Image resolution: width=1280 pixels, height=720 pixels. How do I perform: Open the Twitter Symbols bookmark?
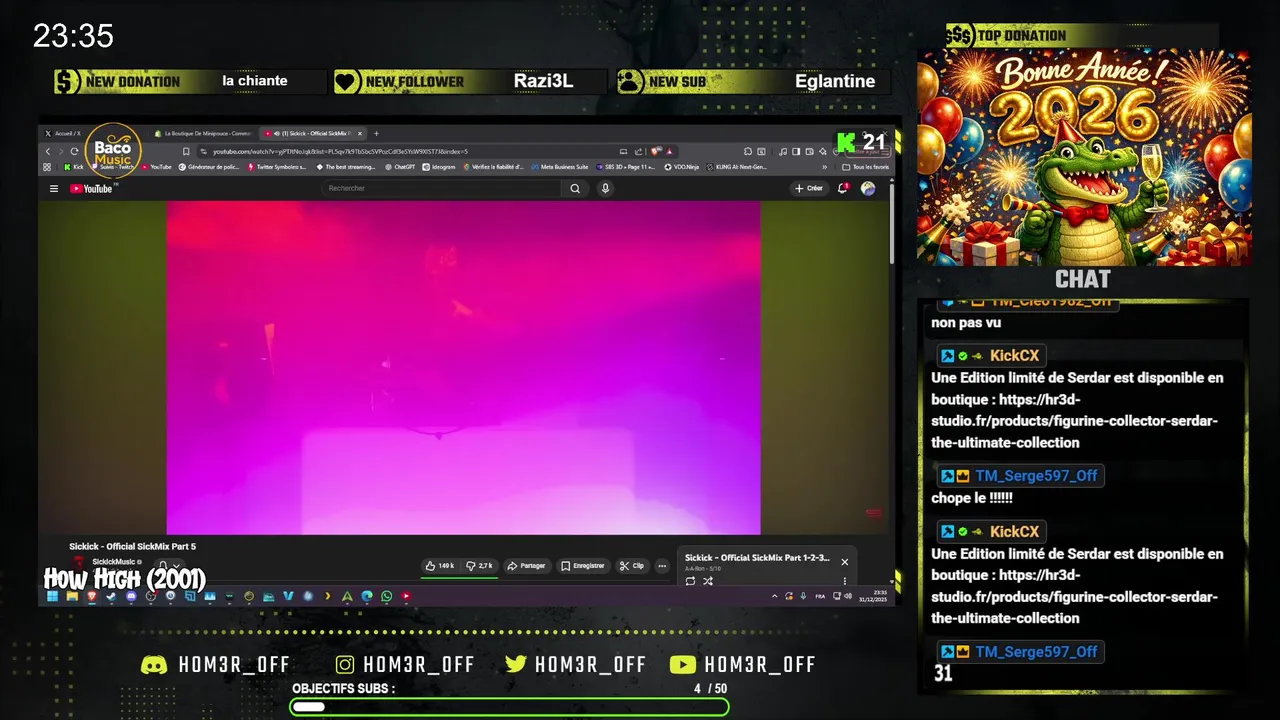coord(276,167)
